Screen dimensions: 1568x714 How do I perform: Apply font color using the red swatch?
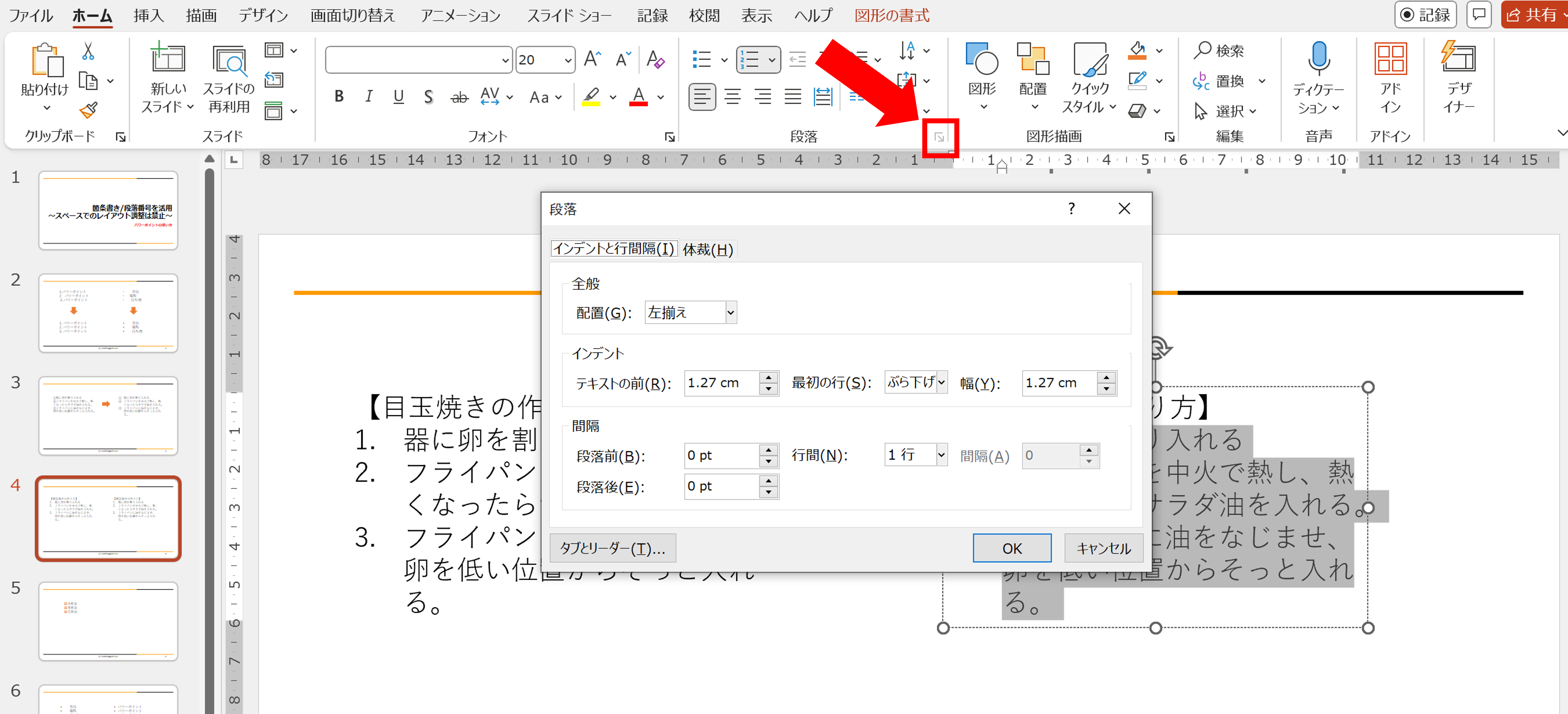click(638, 96)
